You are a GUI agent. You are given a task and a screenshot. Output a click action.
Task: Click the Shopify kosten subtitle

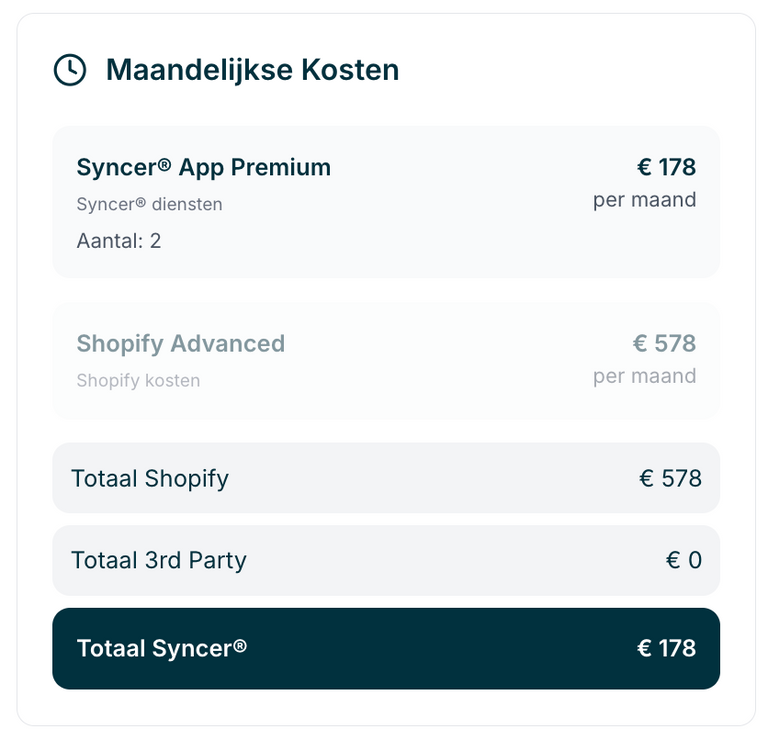138,381
